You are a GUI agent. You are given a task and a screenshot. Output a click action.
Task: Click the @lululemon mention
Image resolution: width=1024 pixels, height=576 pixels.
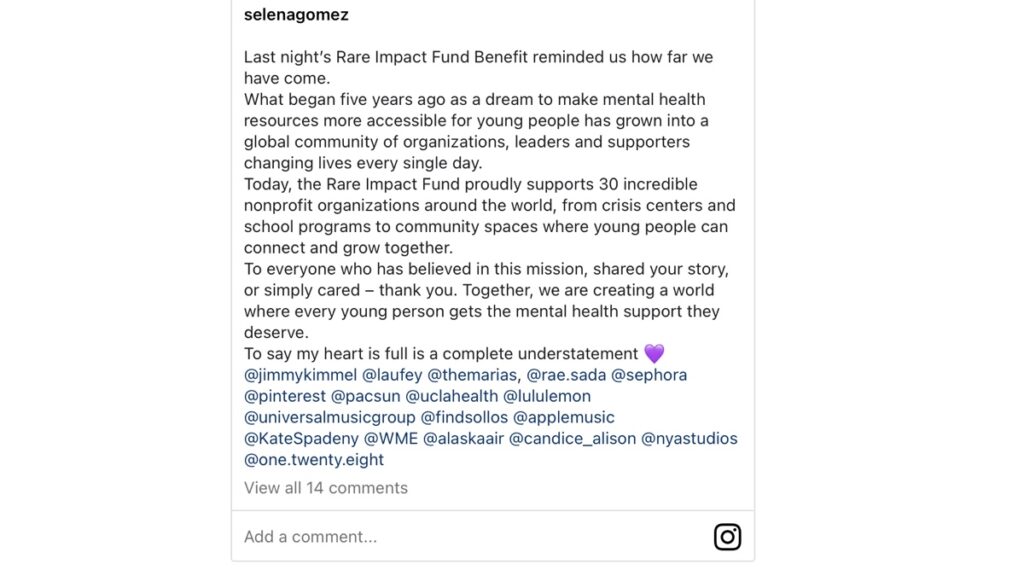547,396
